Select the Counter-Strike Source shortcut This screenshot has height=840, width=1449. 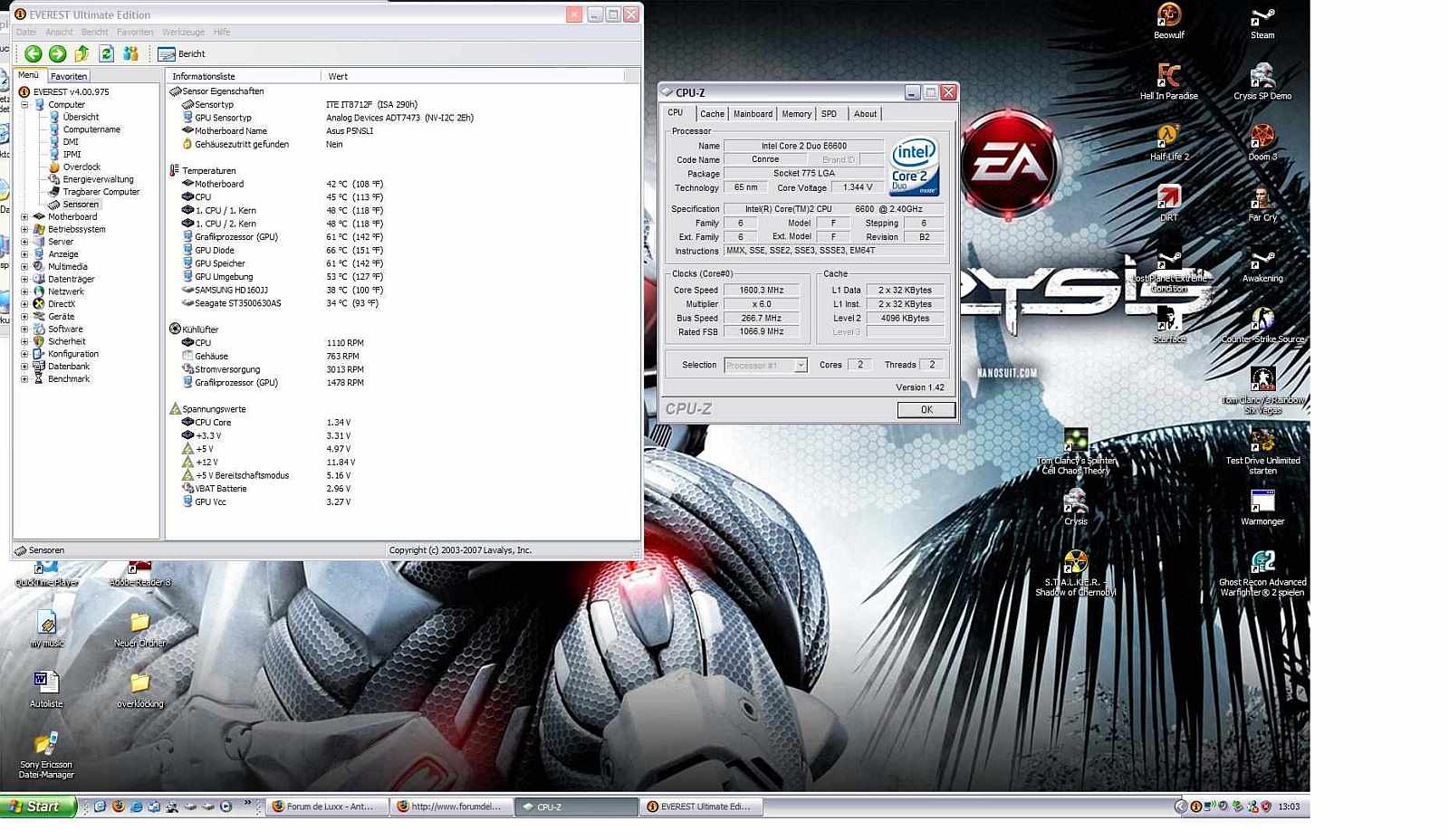click(x=1262, y=324)
